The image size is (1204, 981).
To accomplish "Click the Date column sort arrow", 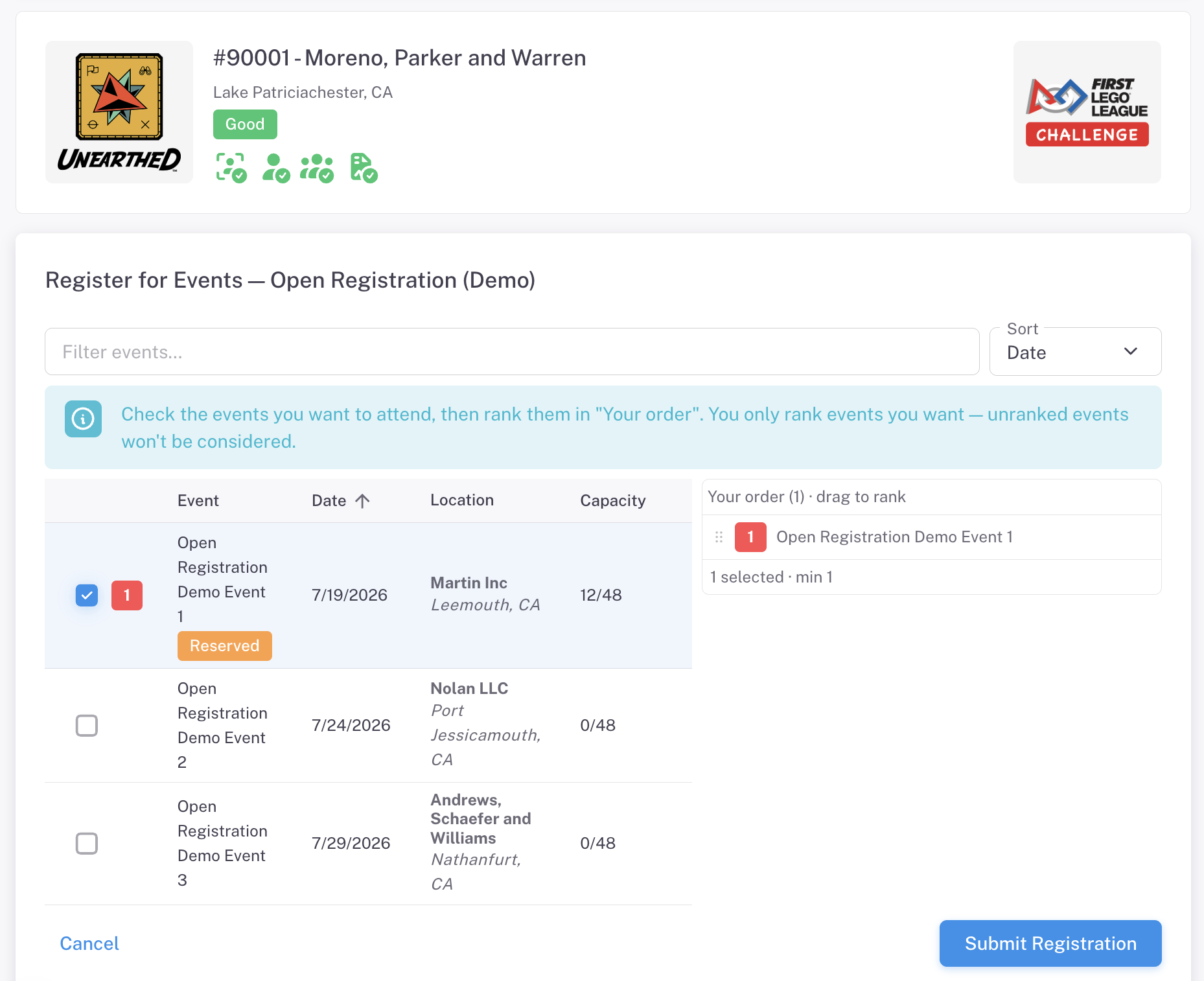I will pos(363,501).
